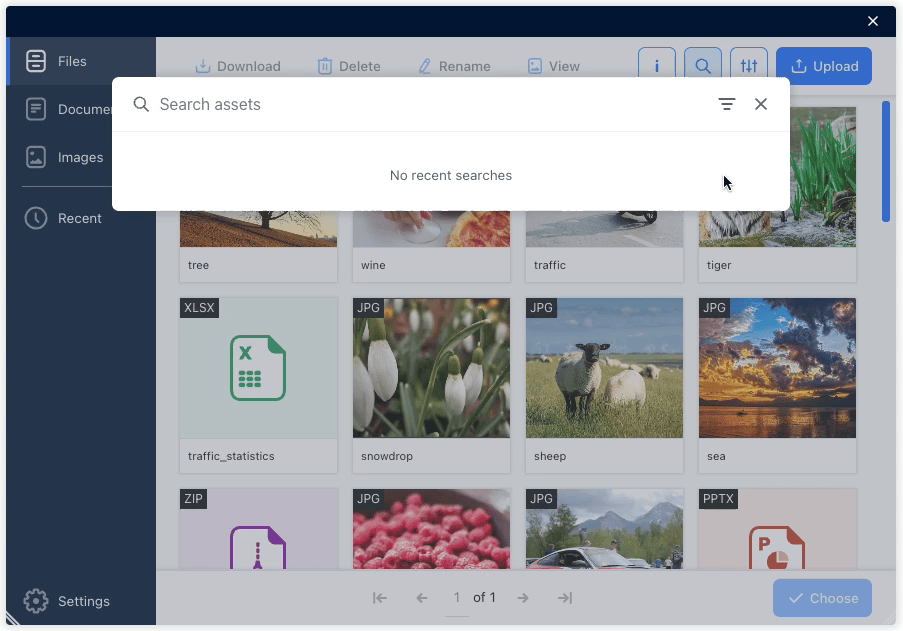Select the car and mountains JPG thumbnail
903x631 pixels.
[604, 529]
